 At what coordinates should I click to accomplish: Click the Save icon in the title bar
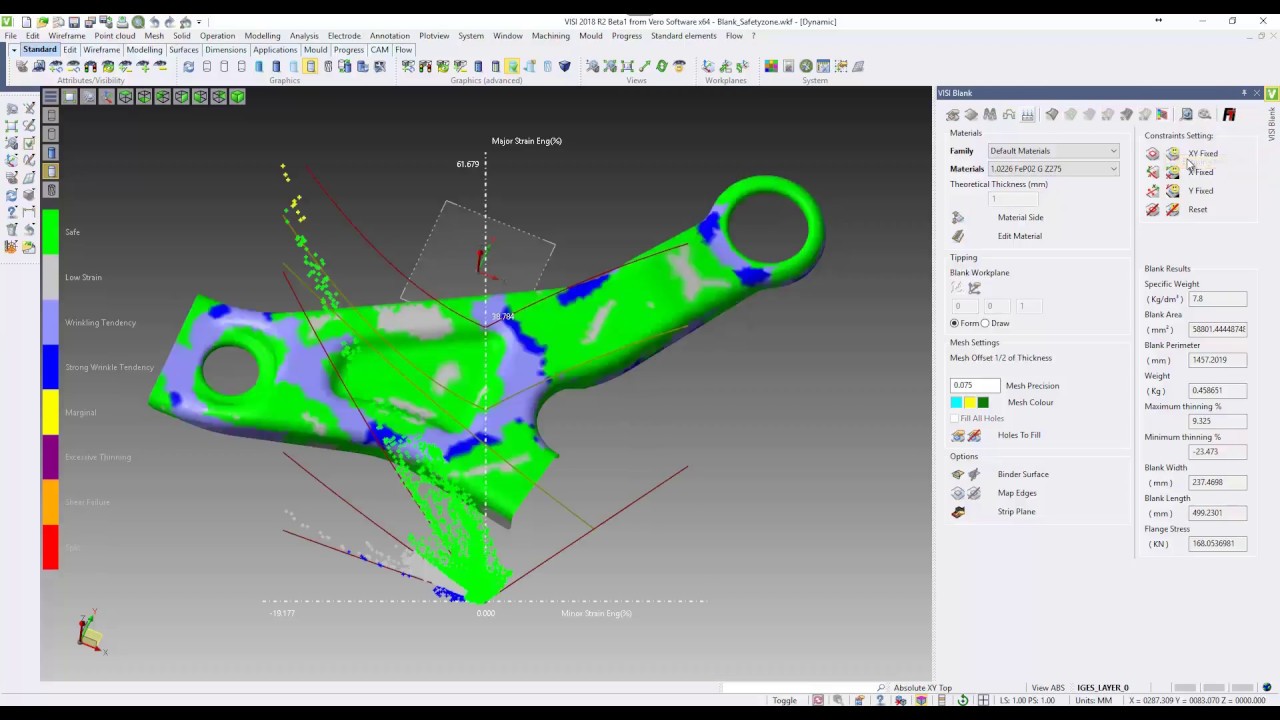pos(74,22)
